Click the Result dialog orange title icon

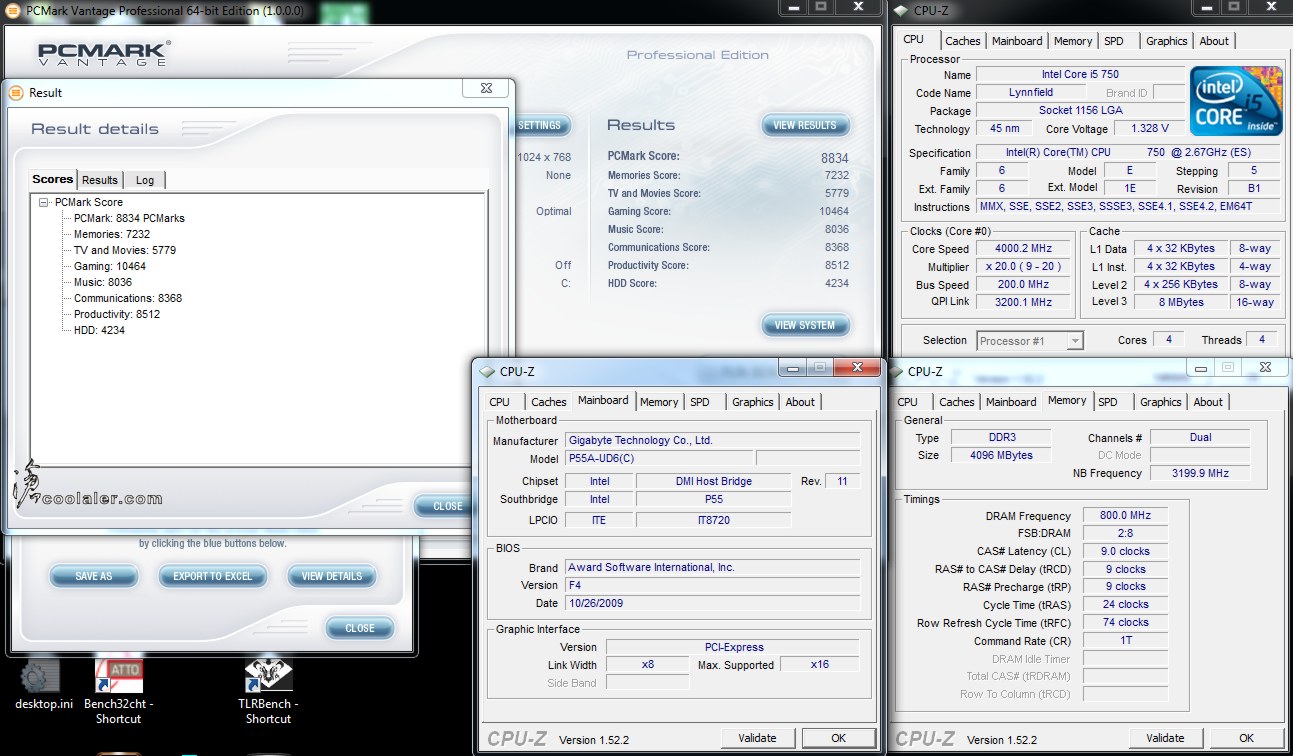pos(15,92)
